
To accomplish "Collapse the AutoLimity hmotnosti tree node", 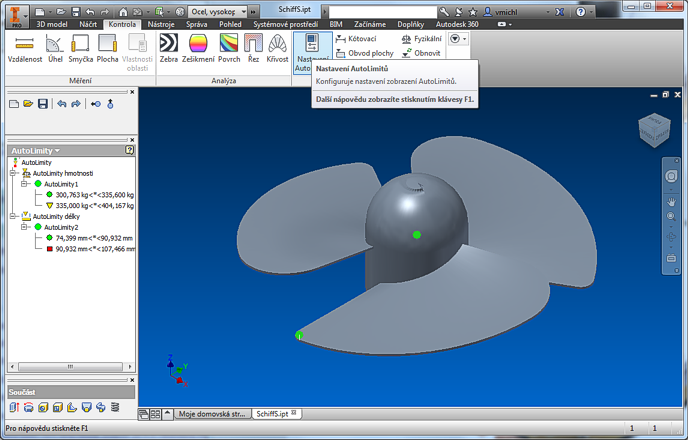I will (x=13, y=173).
